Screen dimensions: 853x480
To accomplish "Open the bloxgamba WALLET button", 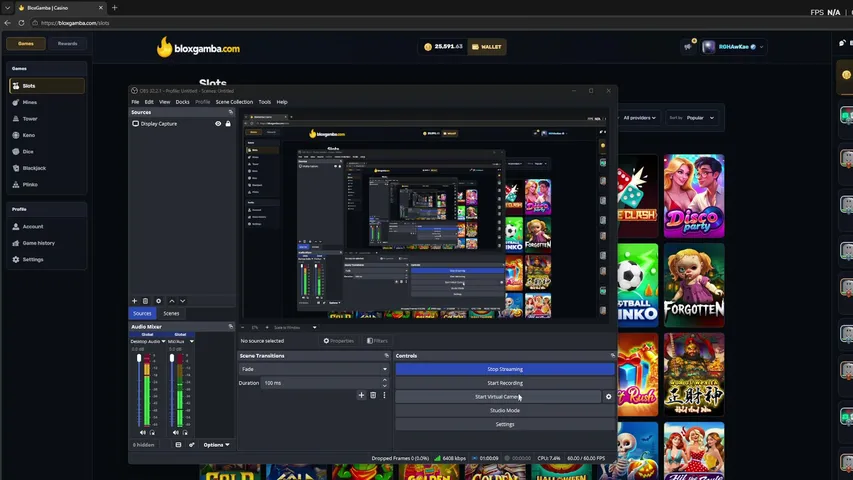I will 487,47.
